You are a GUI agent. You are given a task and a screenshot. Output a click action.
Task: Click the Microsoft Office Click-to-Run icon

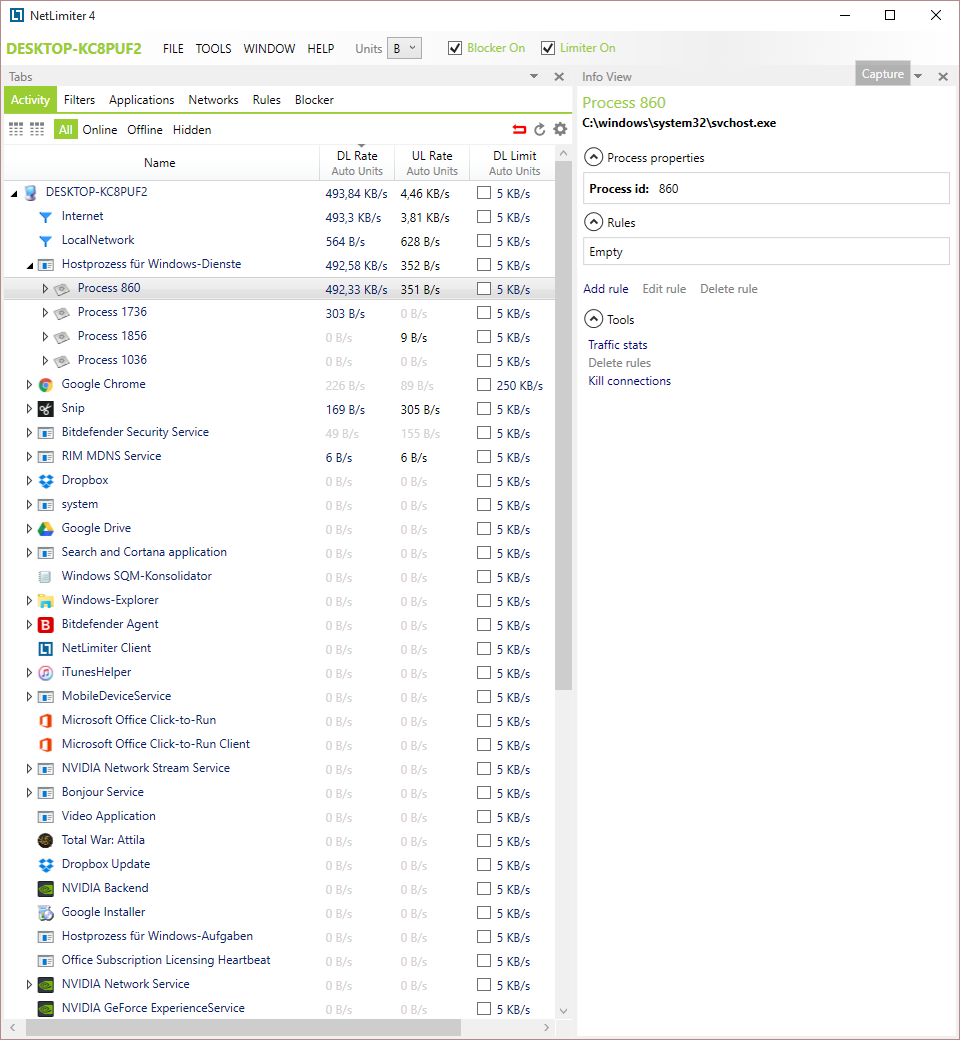click(x=45, y=720)
